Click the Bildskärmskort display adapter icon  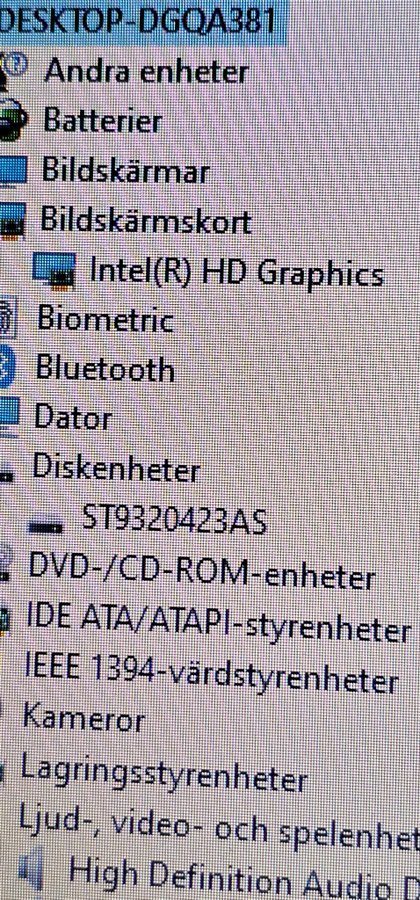coord(12,222)
